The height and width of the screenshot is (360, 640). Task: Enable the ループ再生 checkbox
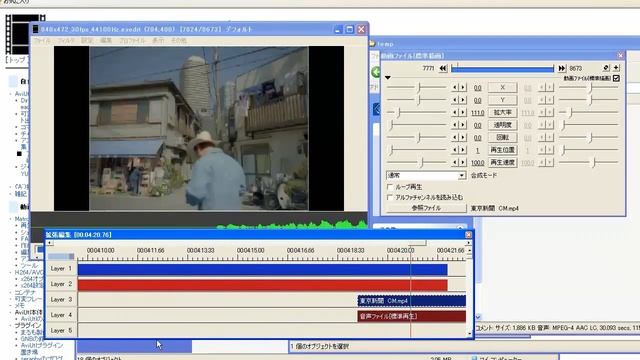coord(390,187)
